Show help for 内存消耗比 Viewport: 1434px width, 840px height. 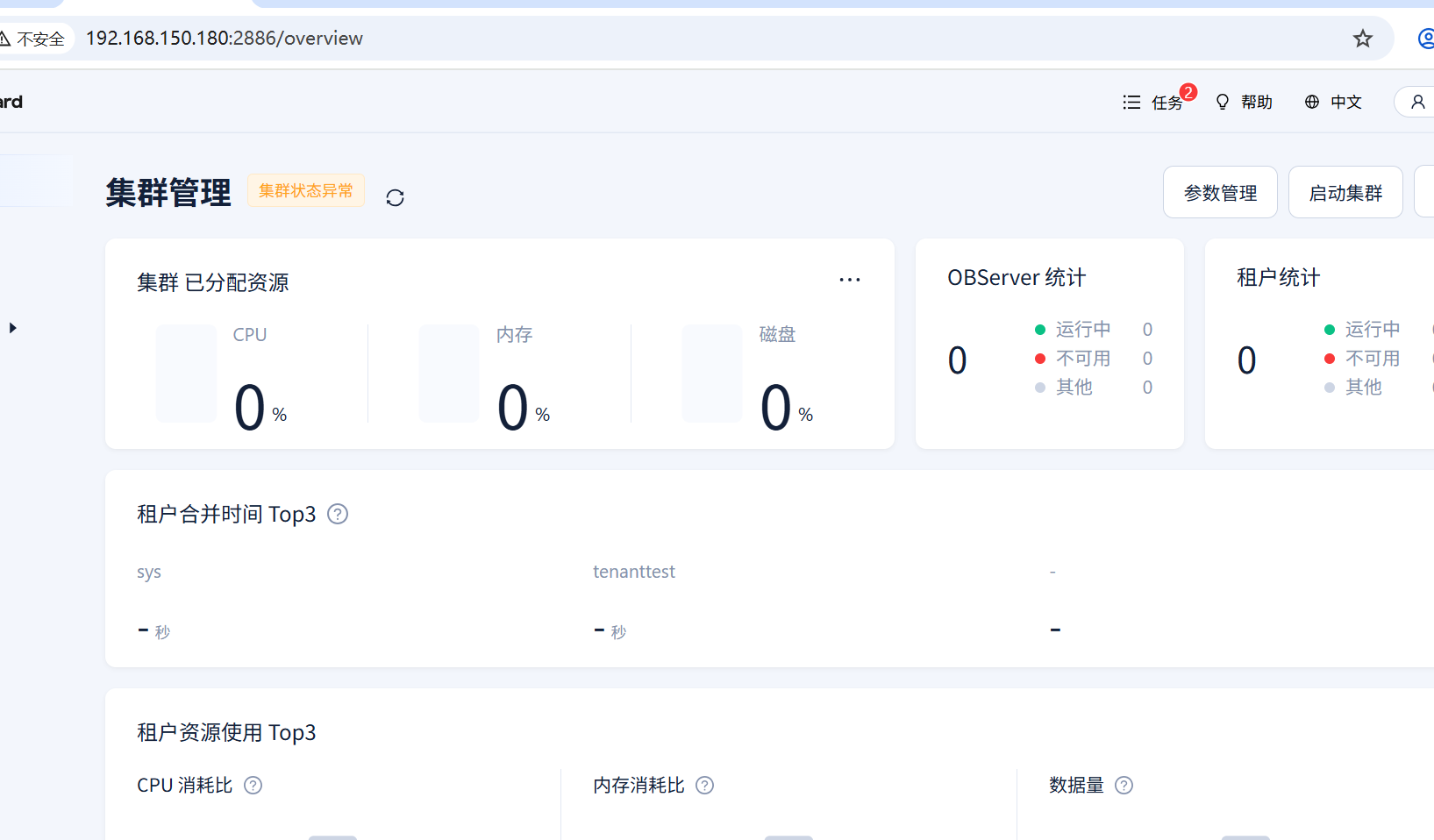(x=704, y=785)
